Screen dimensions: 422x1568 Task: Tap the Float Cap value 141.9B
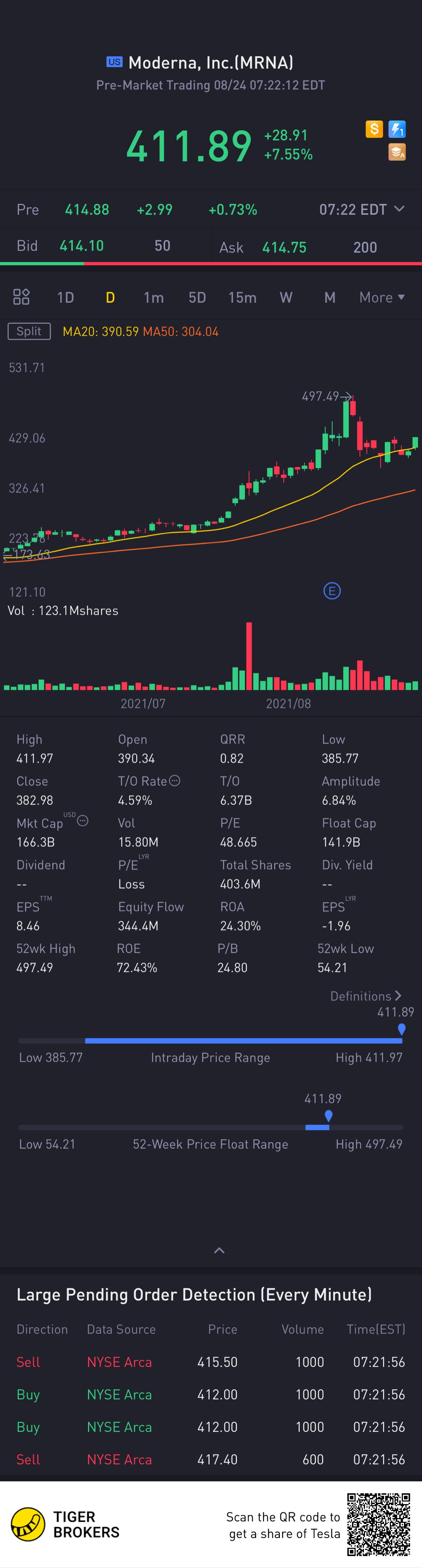coord(341,843)
